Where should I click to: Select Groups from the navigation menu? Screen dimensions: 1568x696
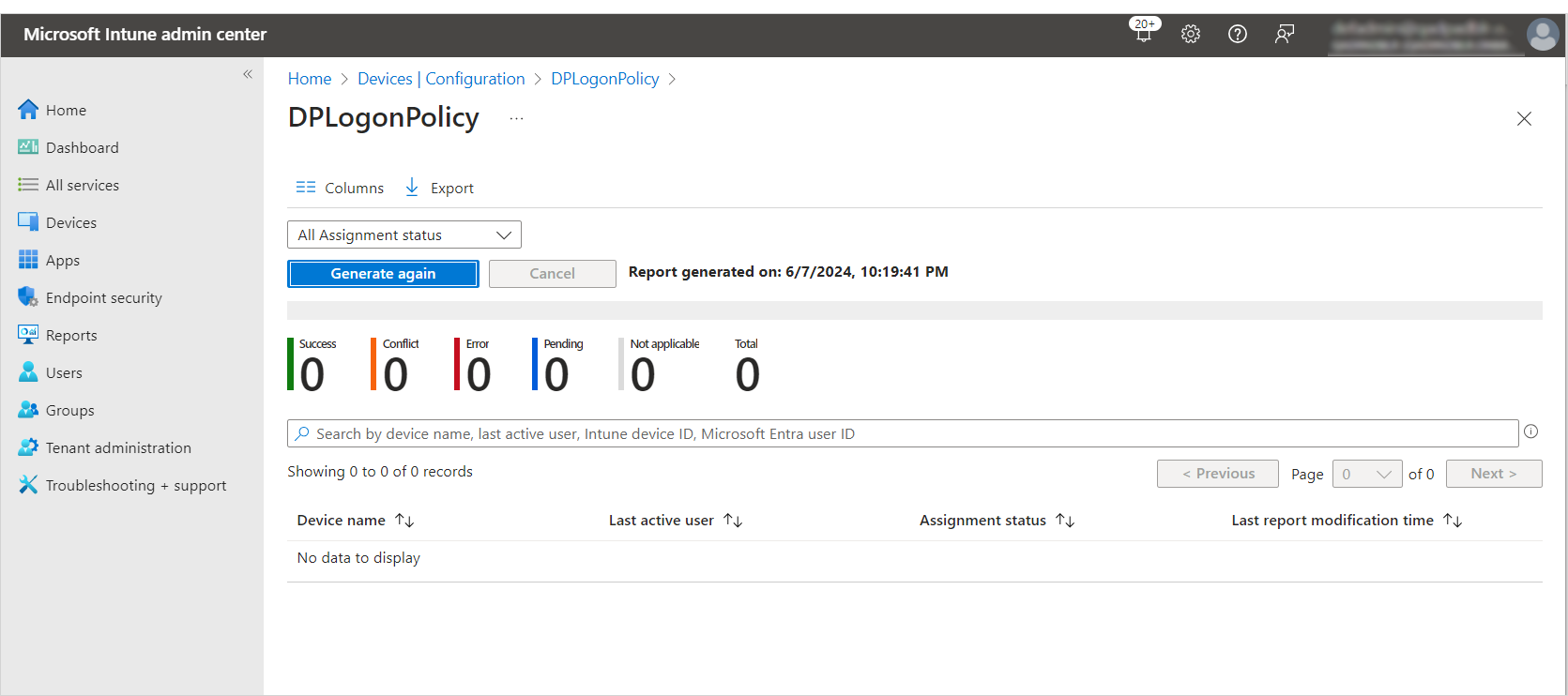click(69, 410)
